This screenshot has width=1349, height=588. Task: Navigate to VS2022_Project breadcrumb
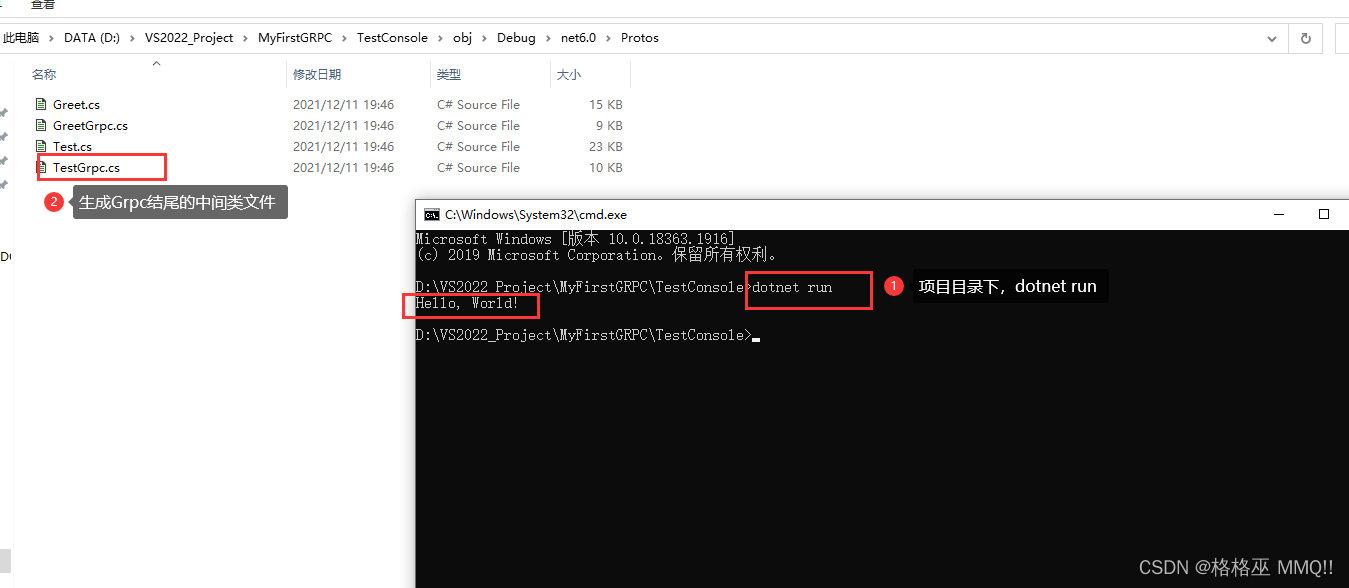[189, 38]
